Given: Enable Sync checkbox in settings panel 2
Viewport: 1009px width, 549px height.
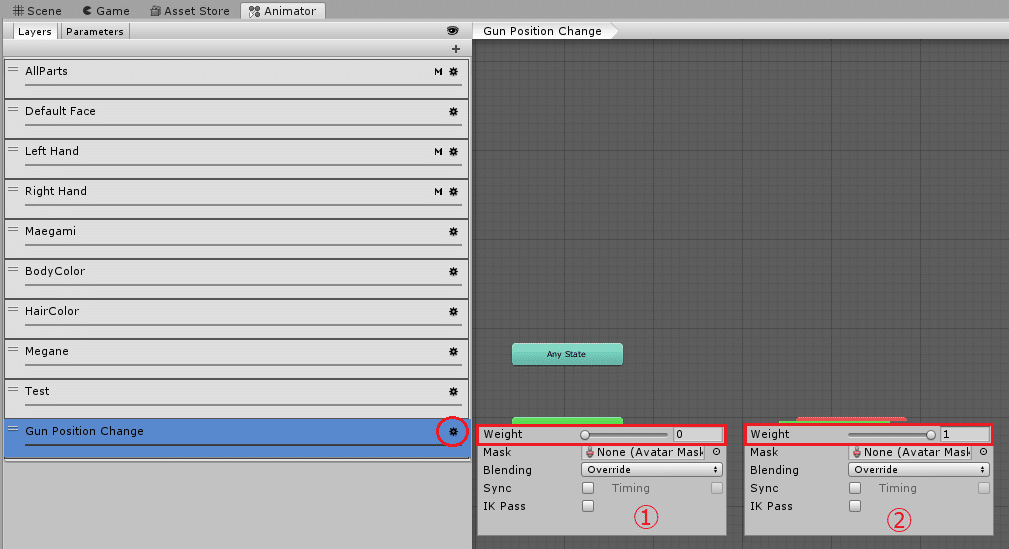Looking at the screenshot, I should point(855,488).
